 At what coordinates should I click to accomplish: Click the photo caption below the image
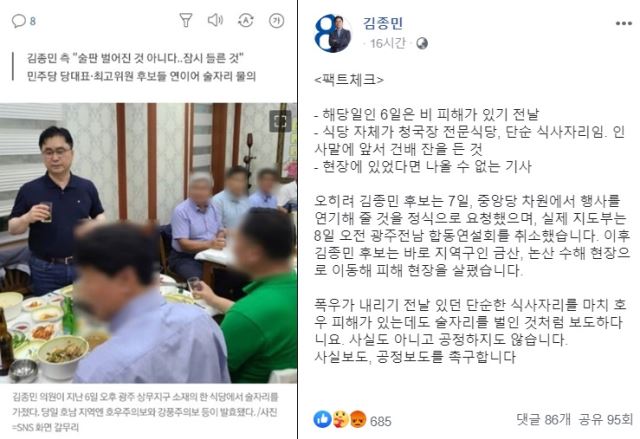pos(145,412)
